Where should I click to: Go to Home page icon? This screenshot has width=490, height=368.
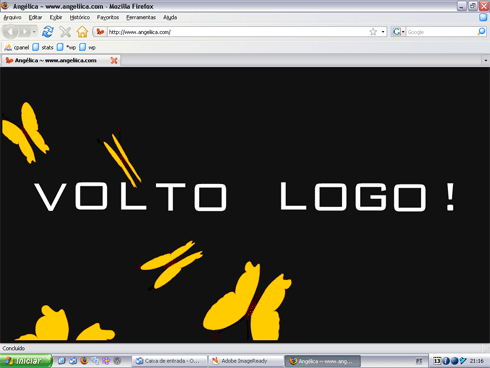[82, 32]
